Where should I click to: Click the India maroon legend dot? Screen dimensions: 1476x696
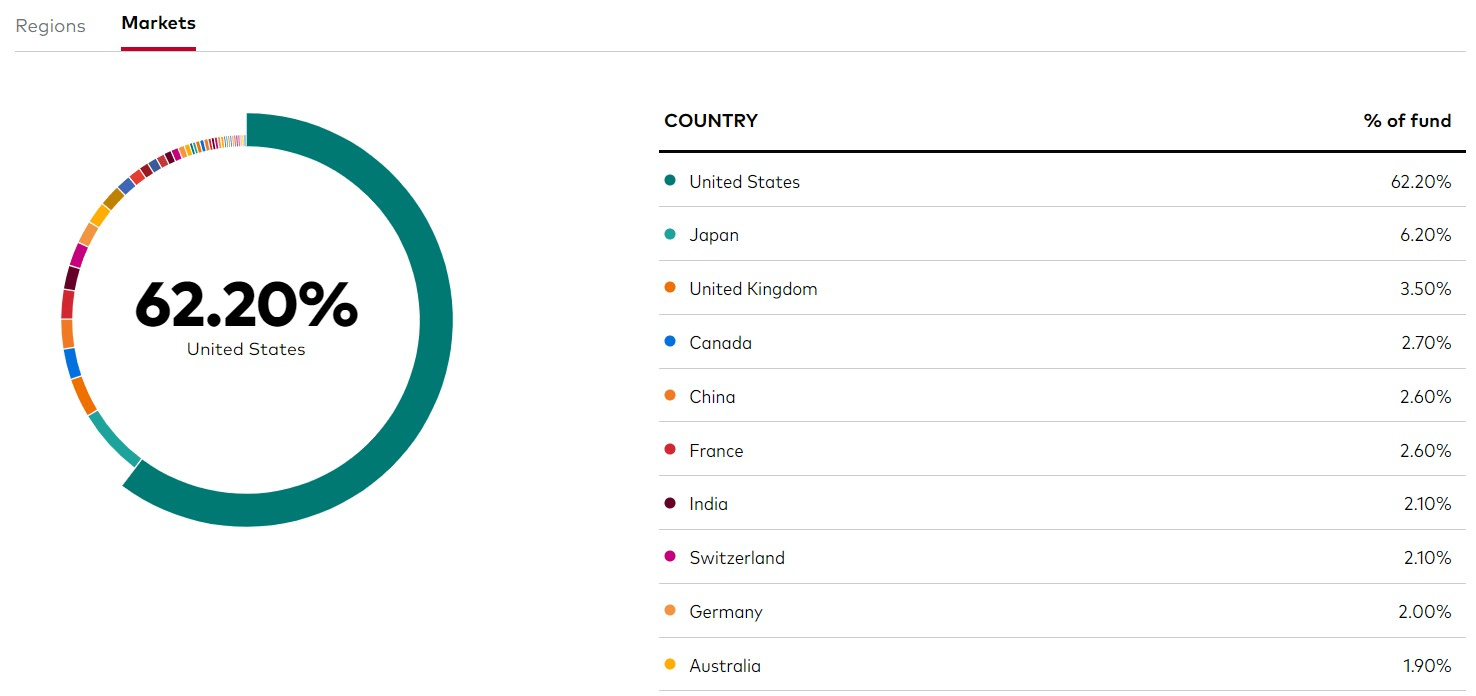(x=670, y=504)
